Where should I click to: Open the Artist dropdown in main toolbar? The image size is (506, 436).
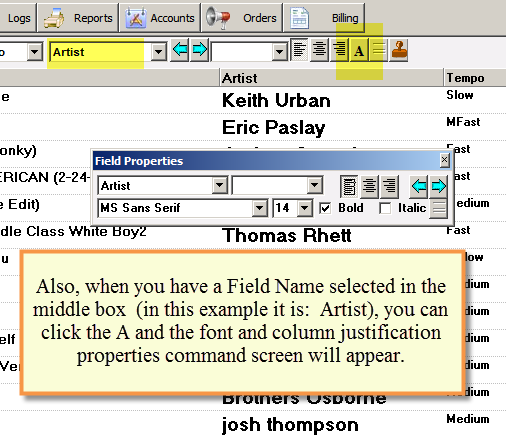point(159,52)
